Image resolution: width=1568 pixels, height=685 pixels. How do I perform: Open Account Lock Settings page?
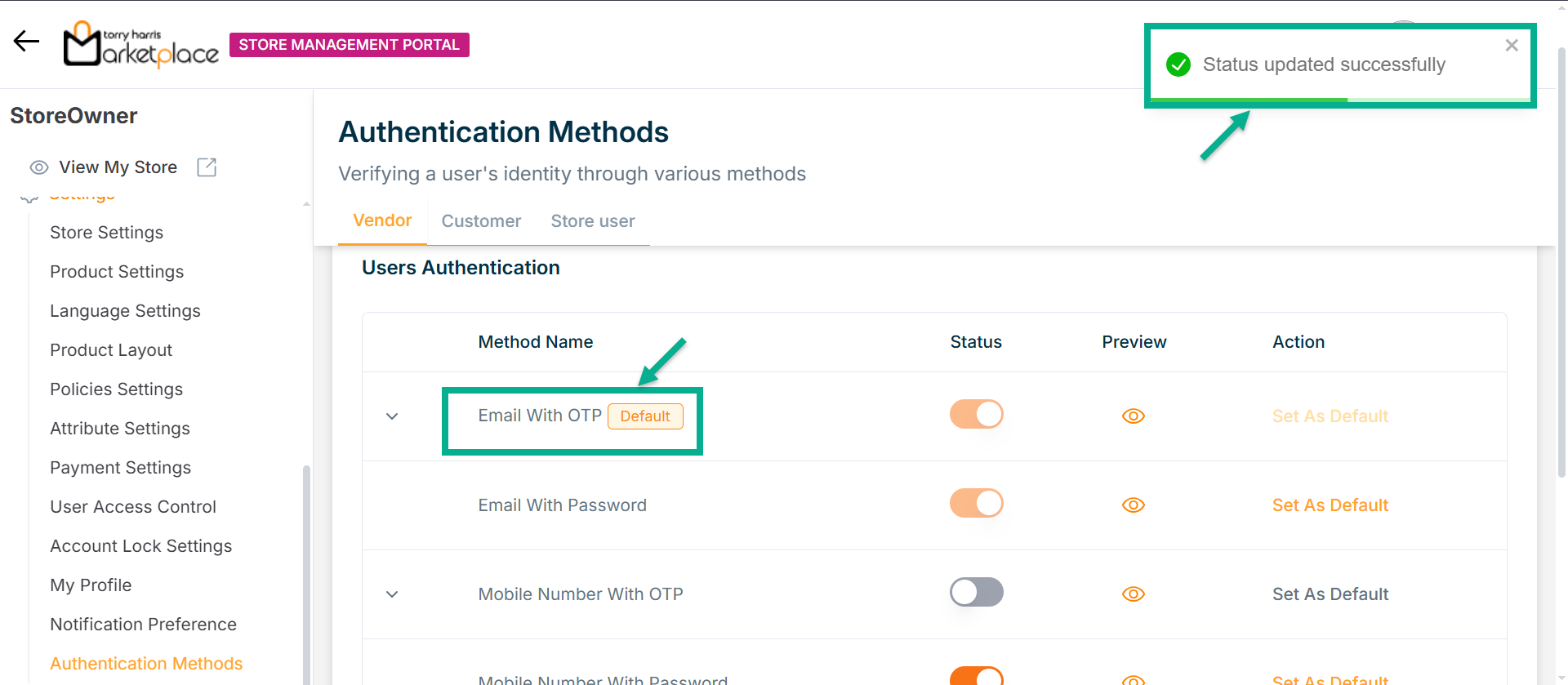pos(140,546)
